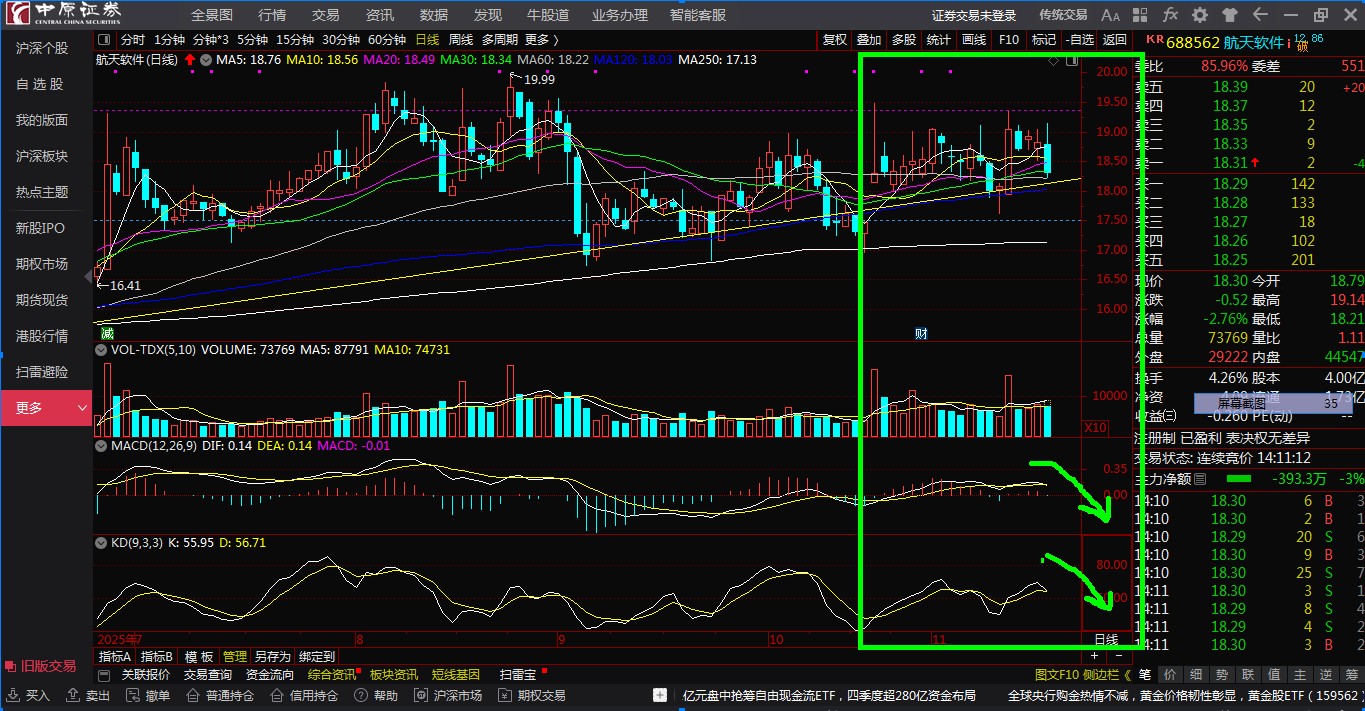
Task: Open the VOL-TDX indicator dropdown circle
Action: point(101,351)
